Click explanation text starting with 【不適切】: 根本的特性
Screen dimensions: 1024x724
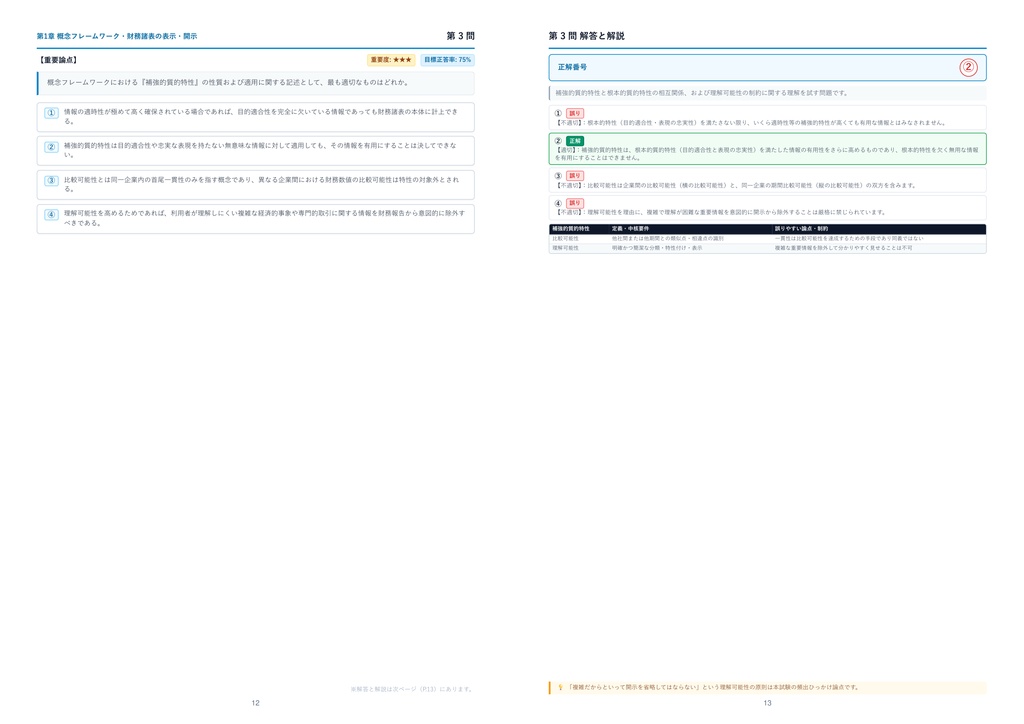(750, 123)
